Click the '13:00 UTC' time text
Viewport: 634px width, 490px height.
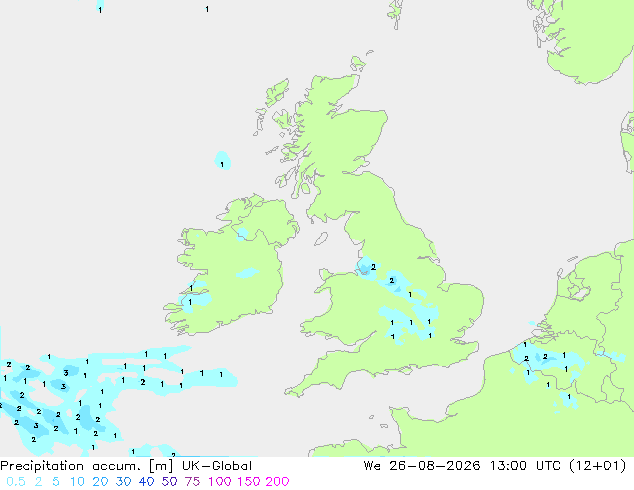pos(525,466)
